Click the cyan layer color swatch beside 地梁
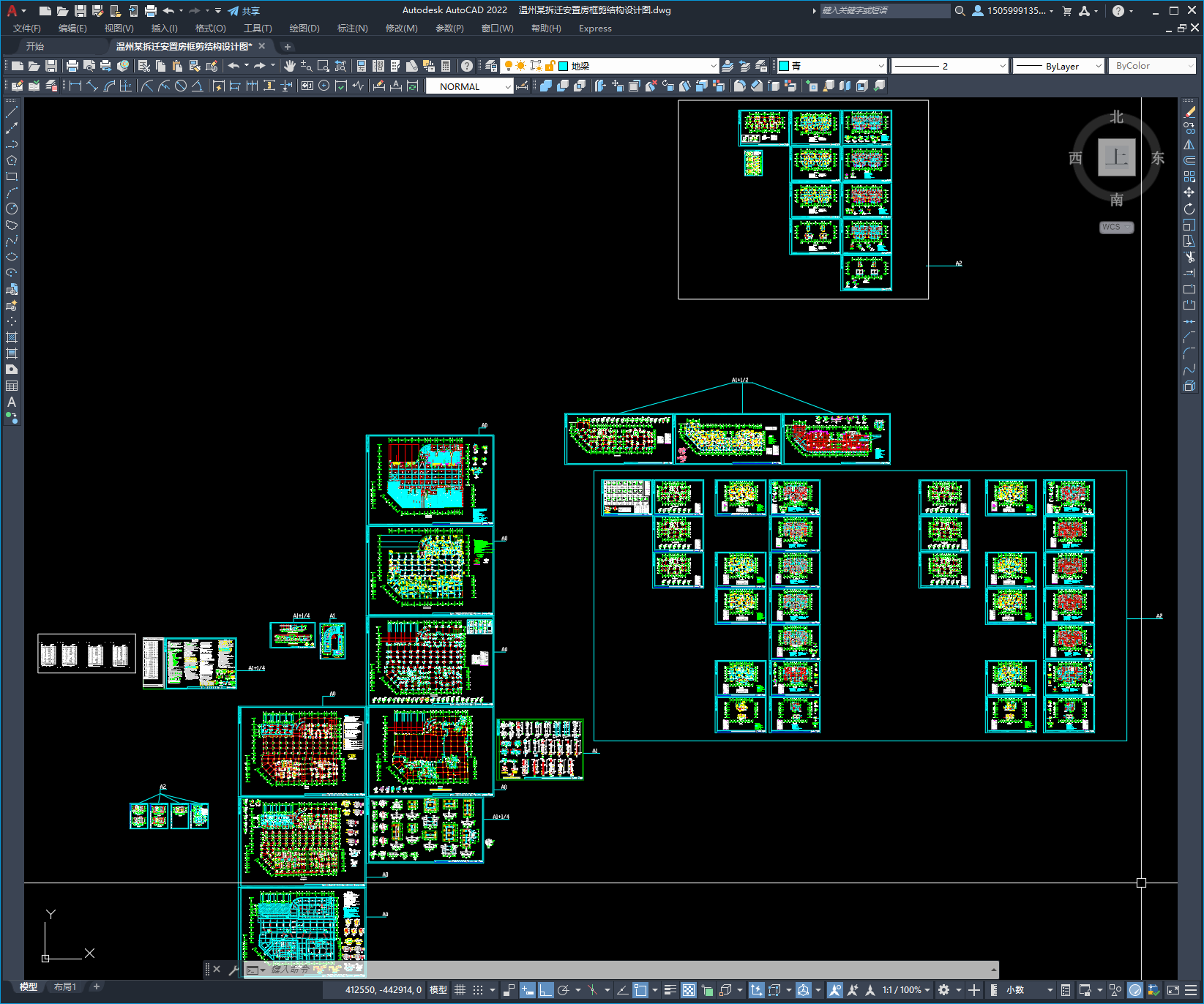 coord(564,66)
